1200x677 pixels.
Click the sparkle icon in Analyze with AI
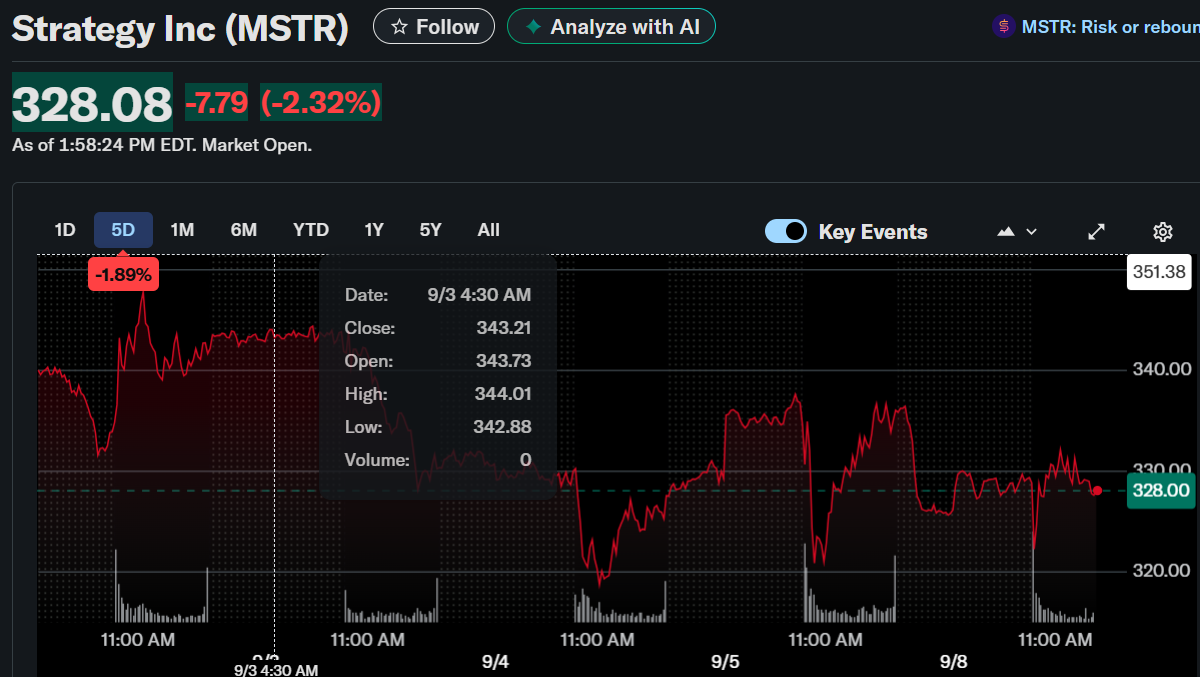[534, 27]
